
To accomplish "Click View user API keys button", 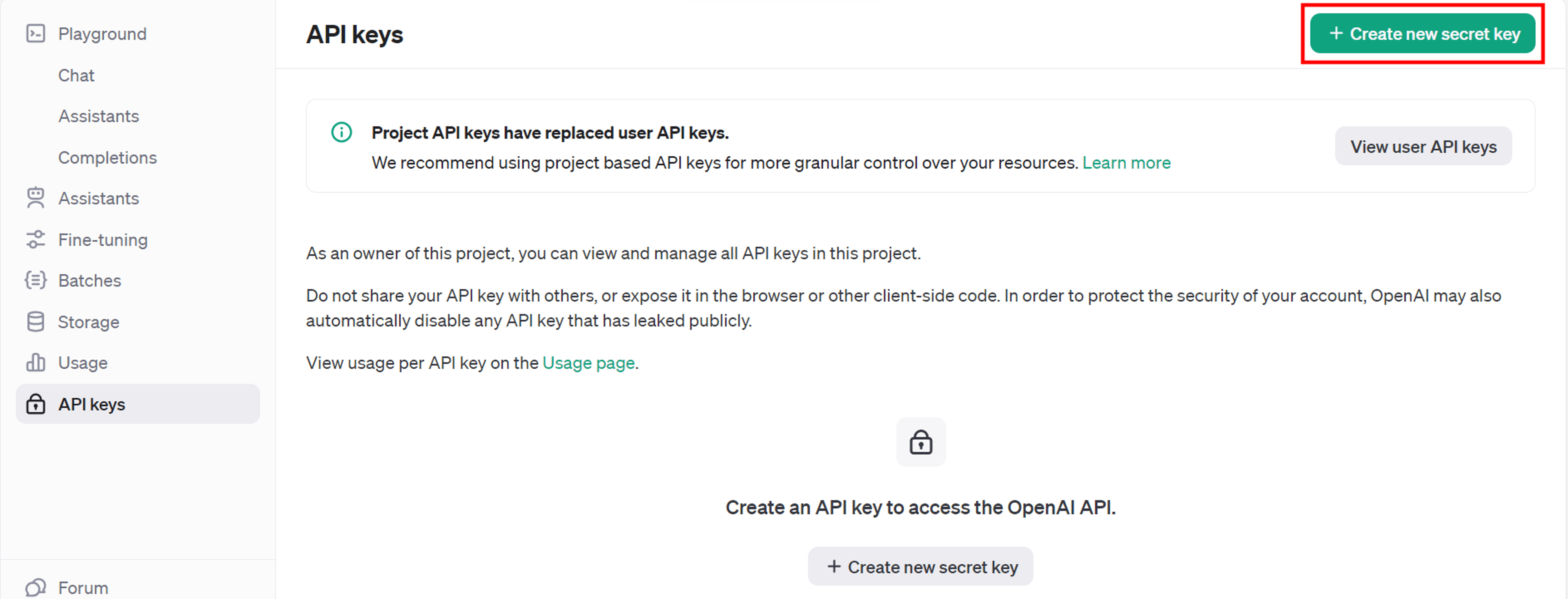I will click(1423, 146).
